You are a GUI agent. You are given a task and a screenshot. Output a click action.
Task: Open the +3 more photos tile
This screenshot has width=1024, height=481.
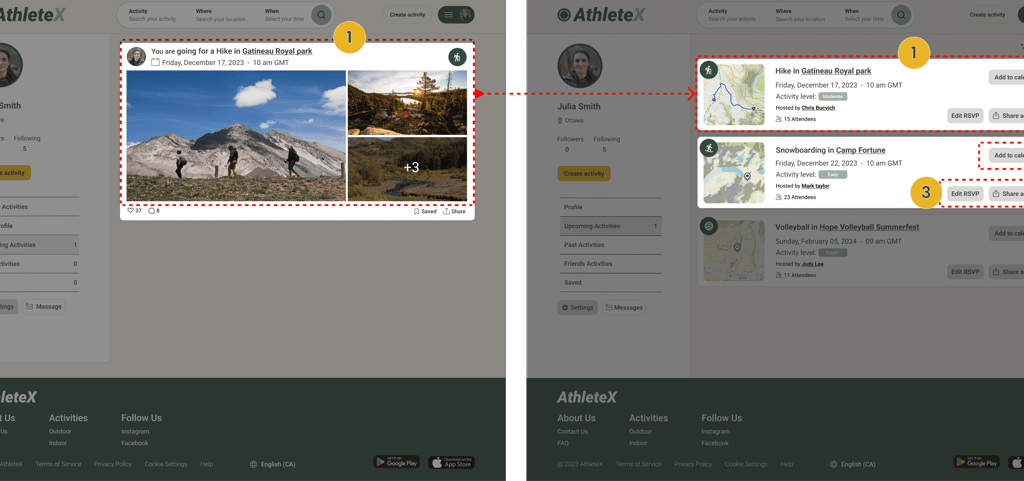coord(408,169)
